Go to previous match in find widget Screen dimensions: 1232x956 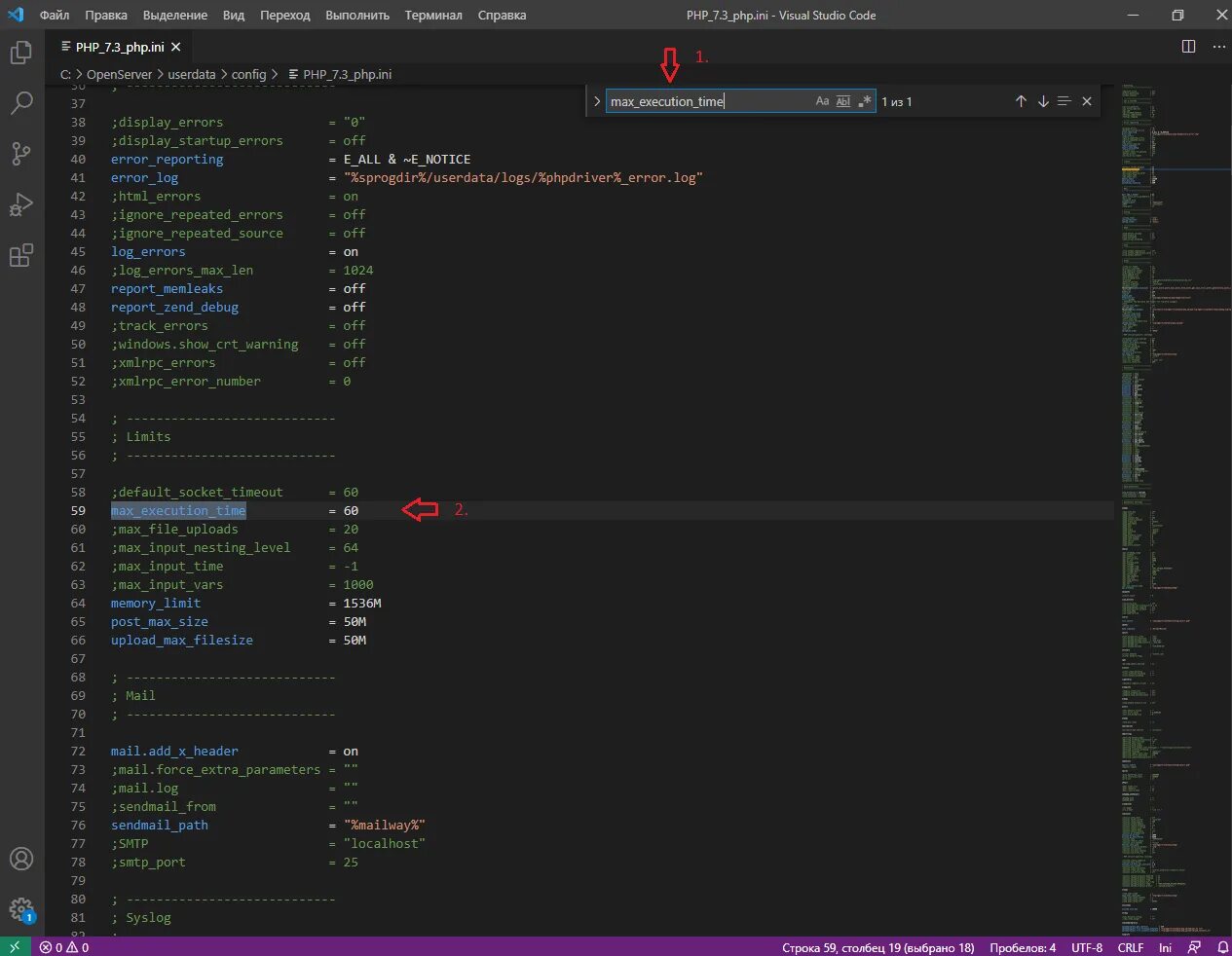coord(1021,101)
